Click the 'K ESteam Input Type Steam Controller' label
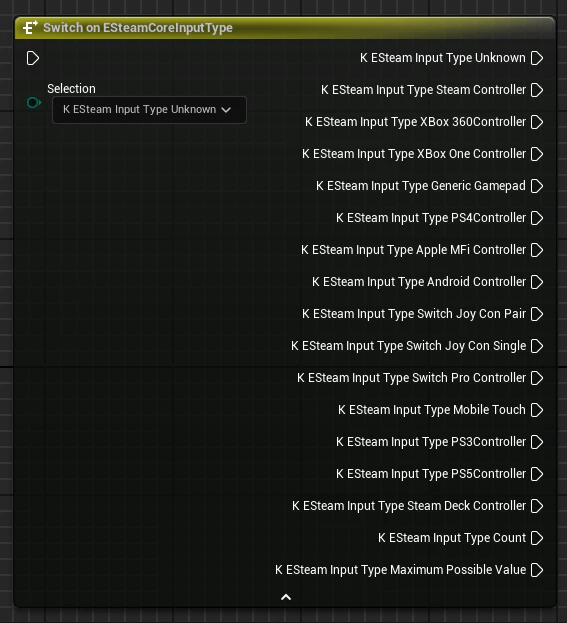 click(x=423, y=90)
